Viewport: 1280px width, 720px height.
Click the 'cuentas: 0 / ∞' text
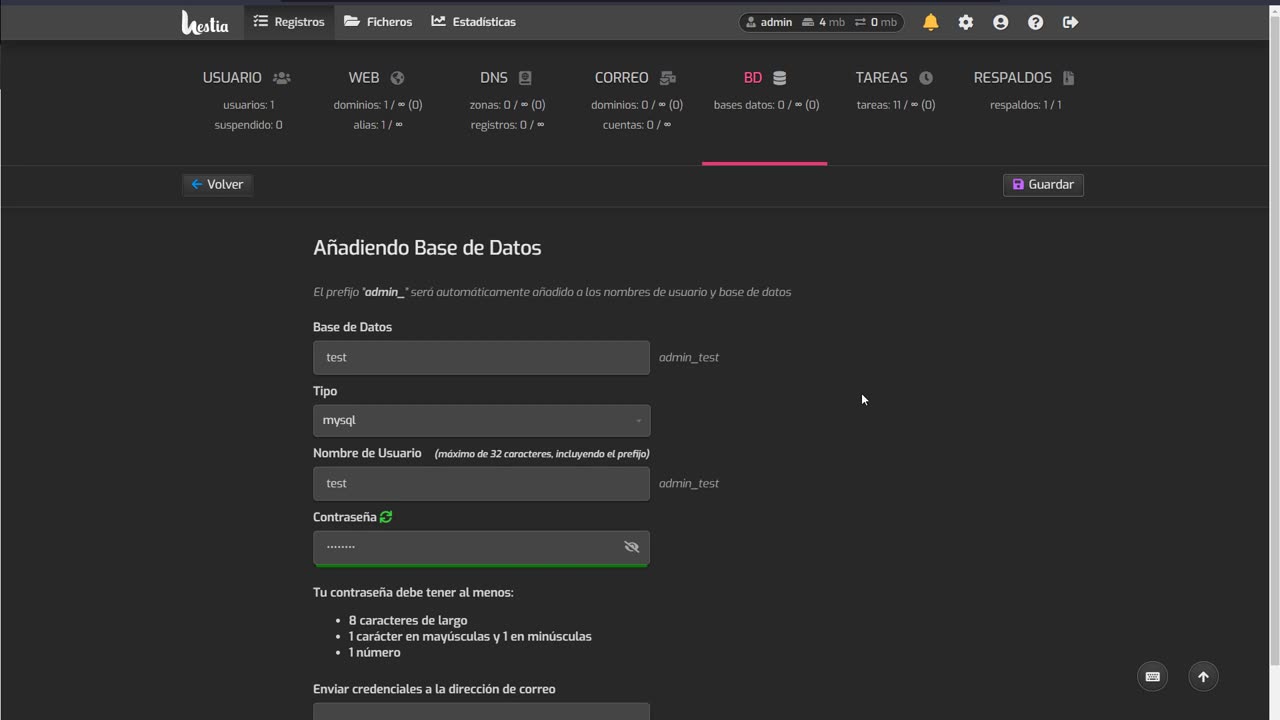tap(637, 125)
